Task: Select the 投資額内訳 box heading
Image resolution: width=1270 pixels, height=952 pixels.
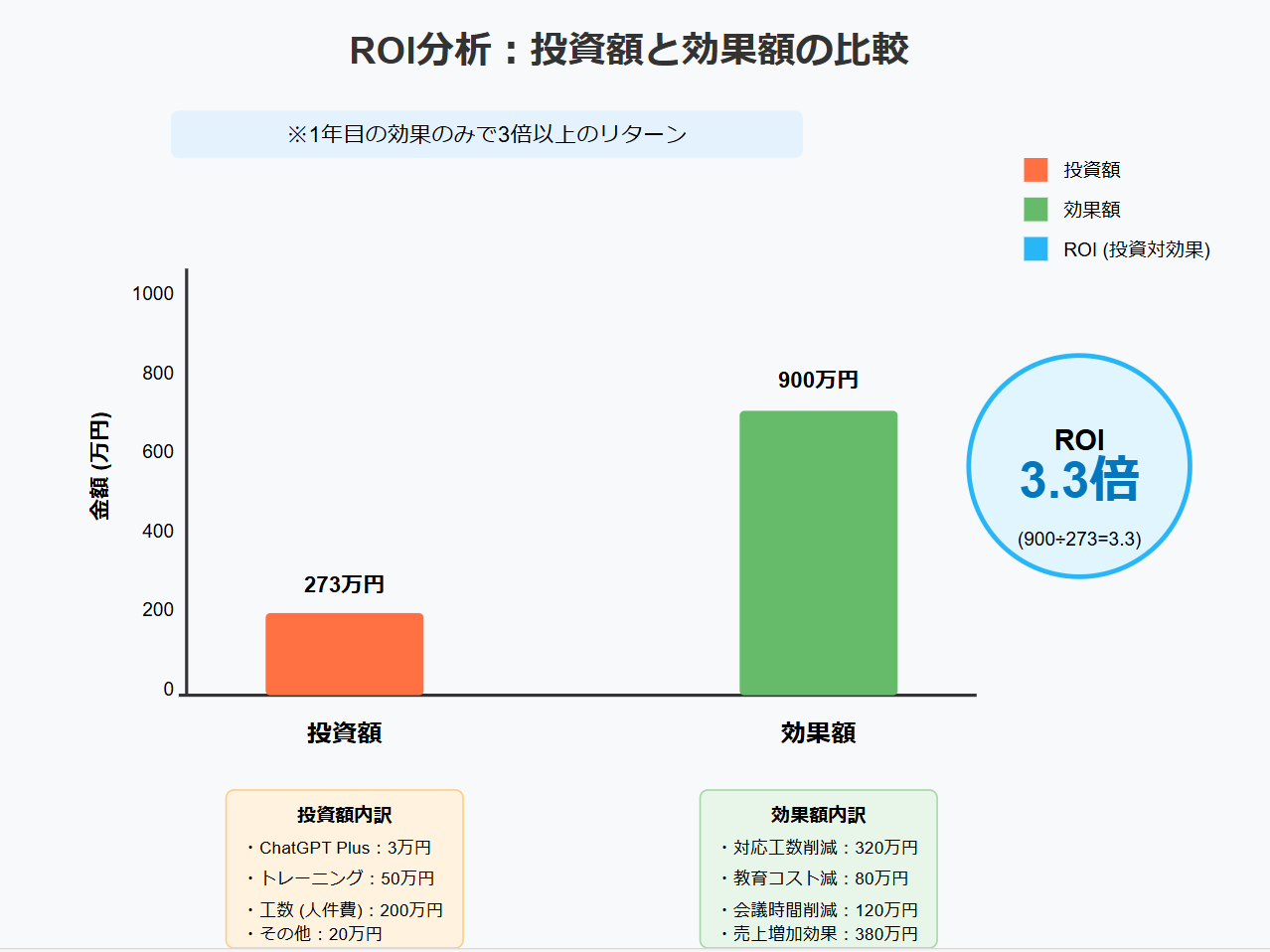Action: 344,815
